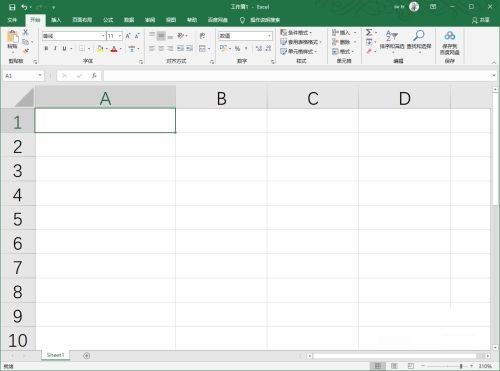Toggle Underline formatting

click(x=64, y=49)
